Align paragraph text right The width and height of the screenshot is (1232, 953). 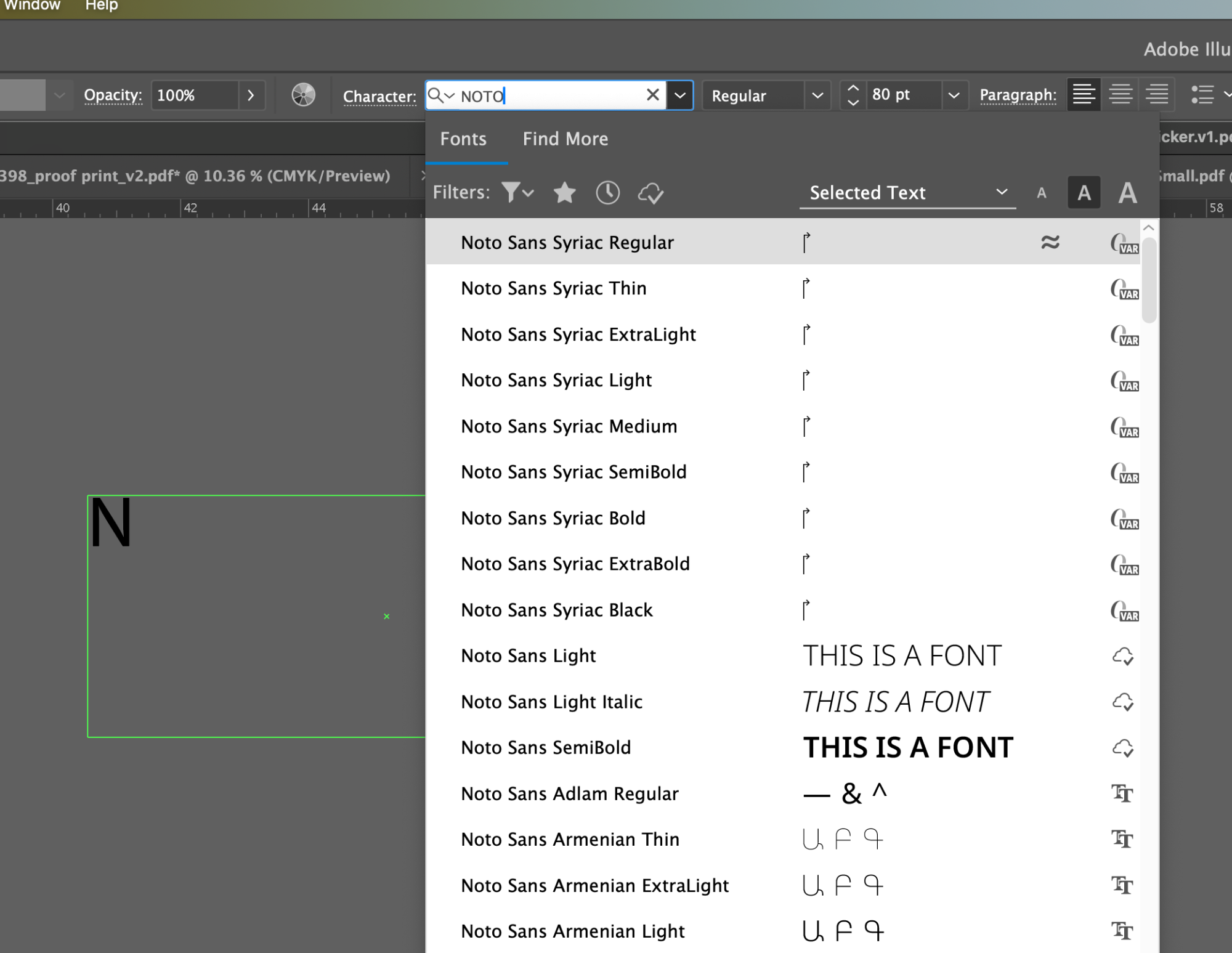[1156, 94]
